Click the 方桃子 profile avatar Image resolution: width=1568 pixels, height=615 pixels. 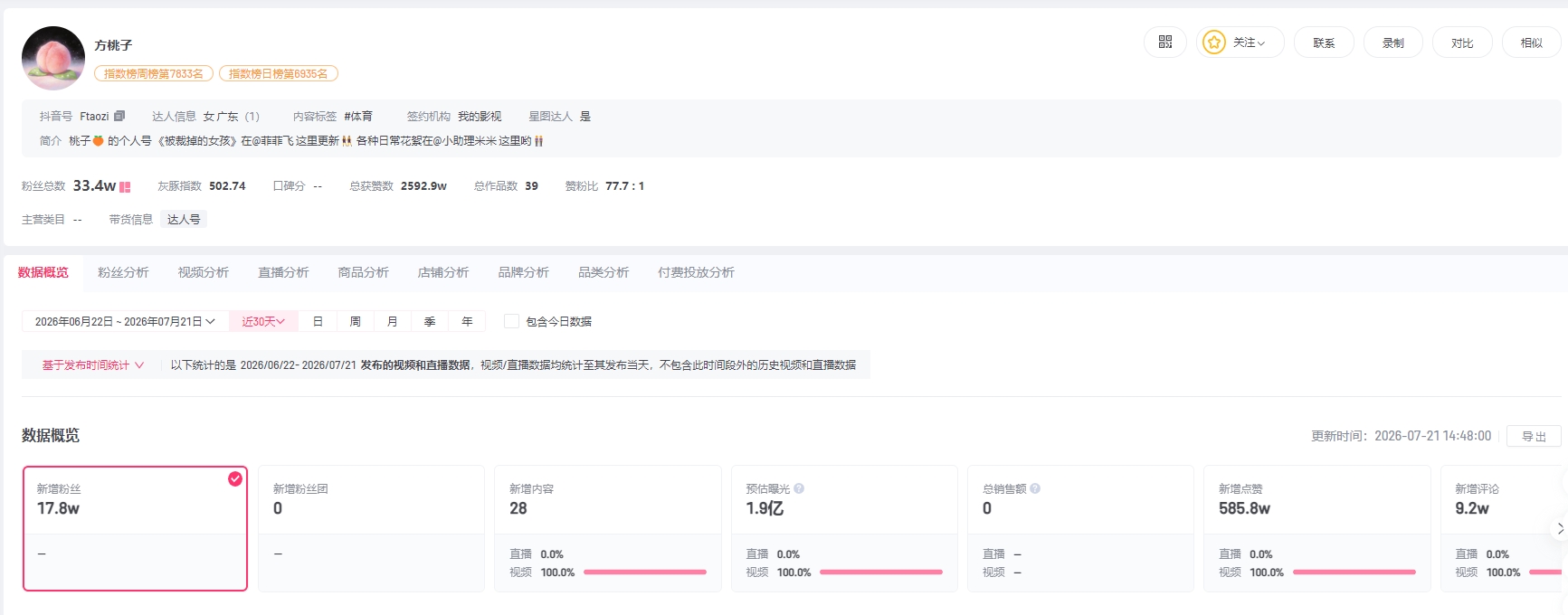coord(53,58)
